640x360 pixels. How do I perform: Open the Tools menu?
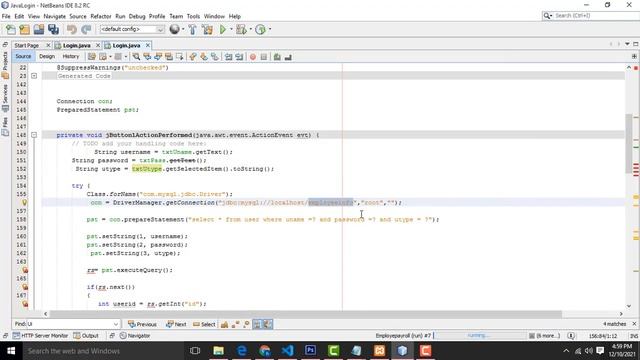pos(193,16)
